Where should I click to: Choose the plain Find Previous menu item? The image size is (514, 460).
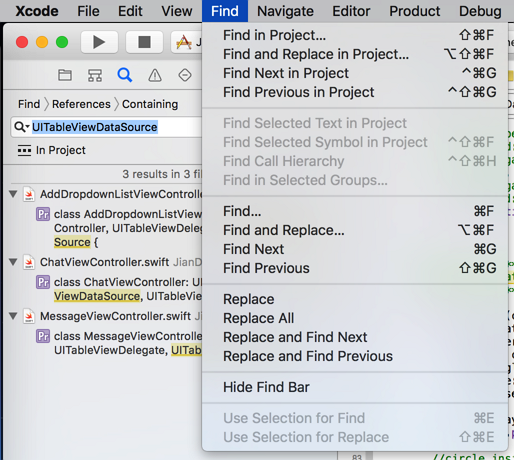[x=355, y=268]
